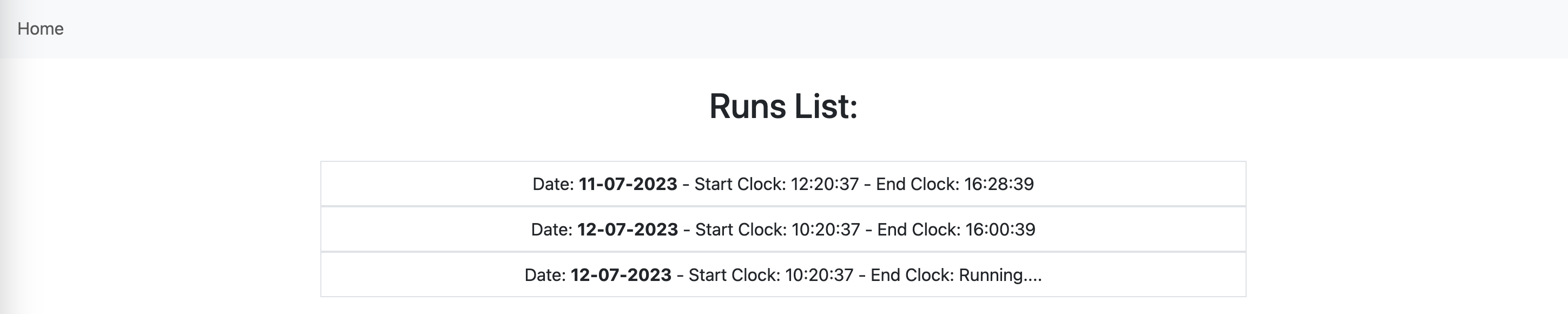Click Start Clock 12:20:37 text
Image resolution: width=1568 pixels, height=314 pixels.
tap(777, 184)
